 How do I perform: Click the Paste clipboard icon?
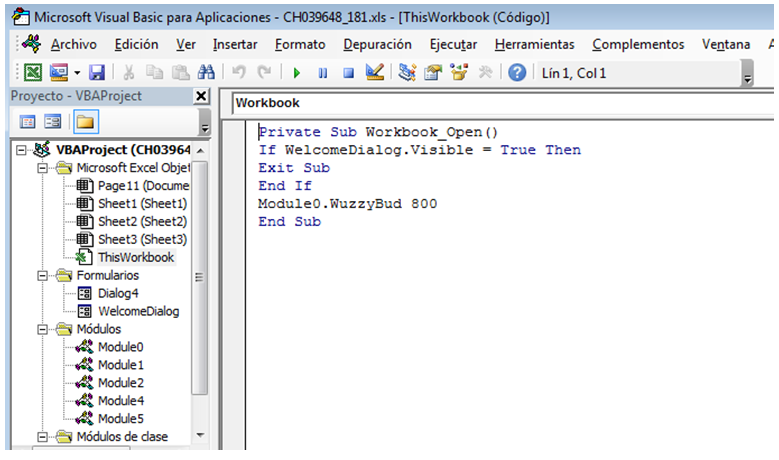tap(180, 73)
